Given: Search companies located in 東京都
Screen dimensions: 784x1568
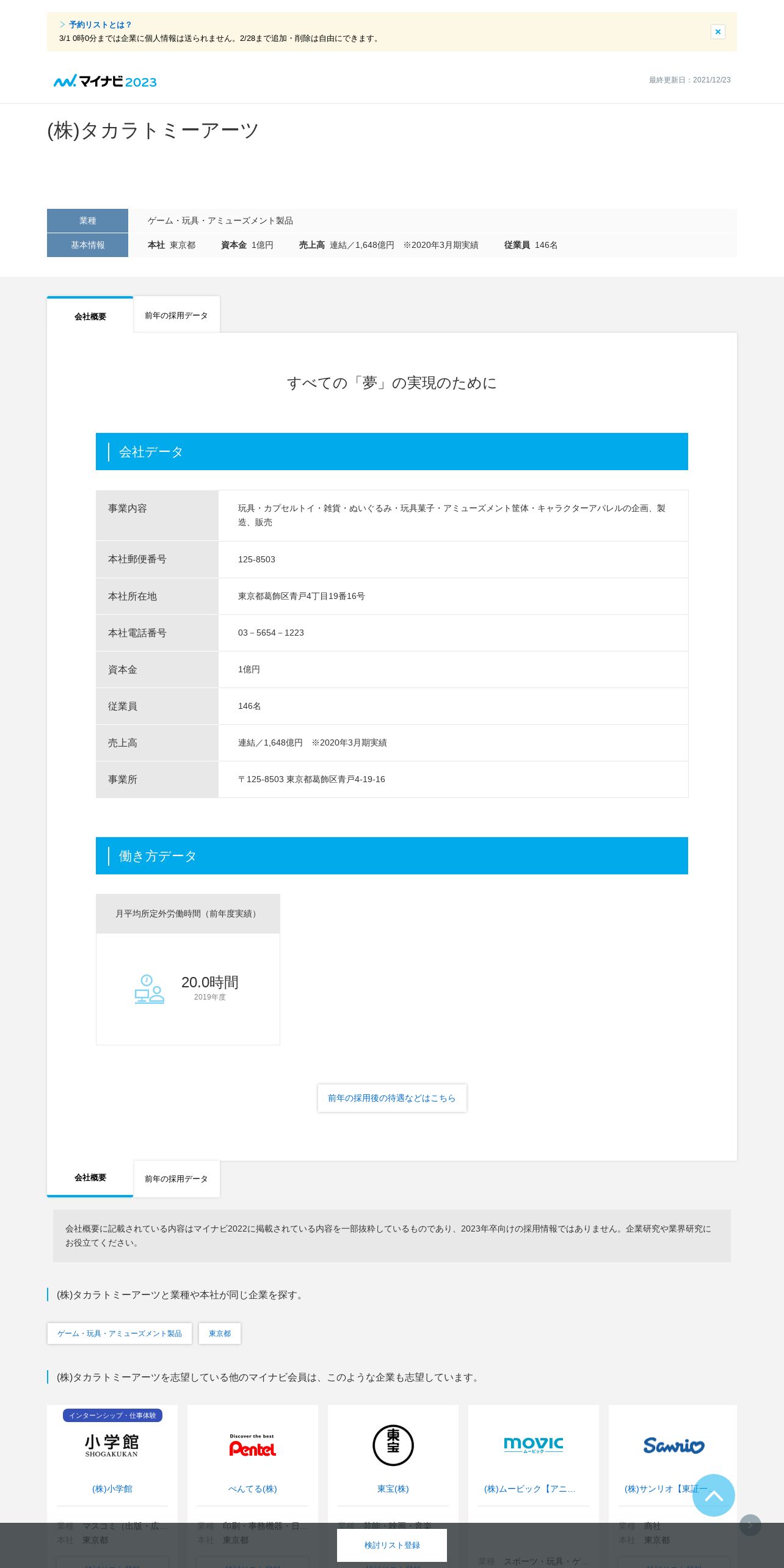Looking at the screenshot, I should (220, 1334).
